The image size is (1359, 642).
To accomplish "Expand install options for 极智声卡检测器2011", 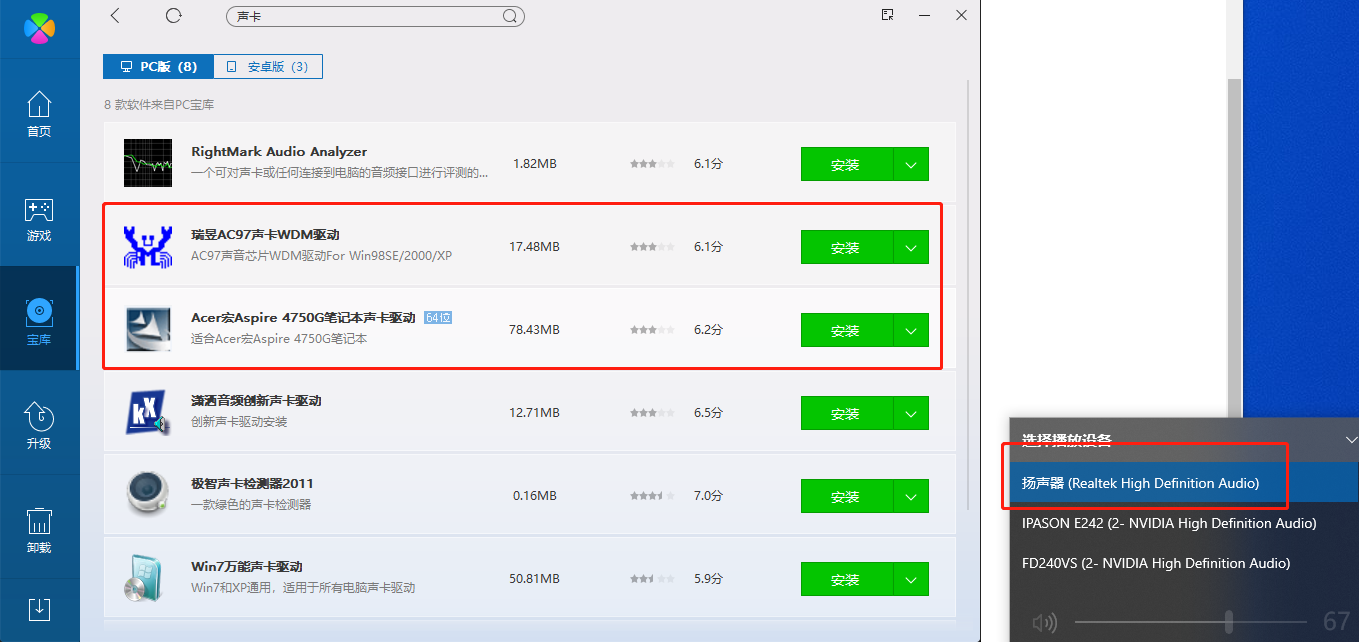I will [911, 496].
